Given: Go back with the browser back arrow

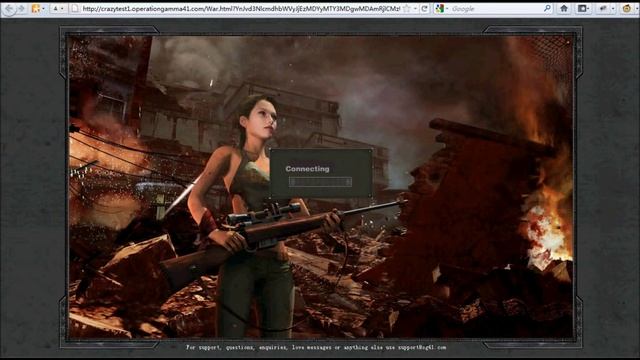Looking at the screenshot, I should click(9, 9).
